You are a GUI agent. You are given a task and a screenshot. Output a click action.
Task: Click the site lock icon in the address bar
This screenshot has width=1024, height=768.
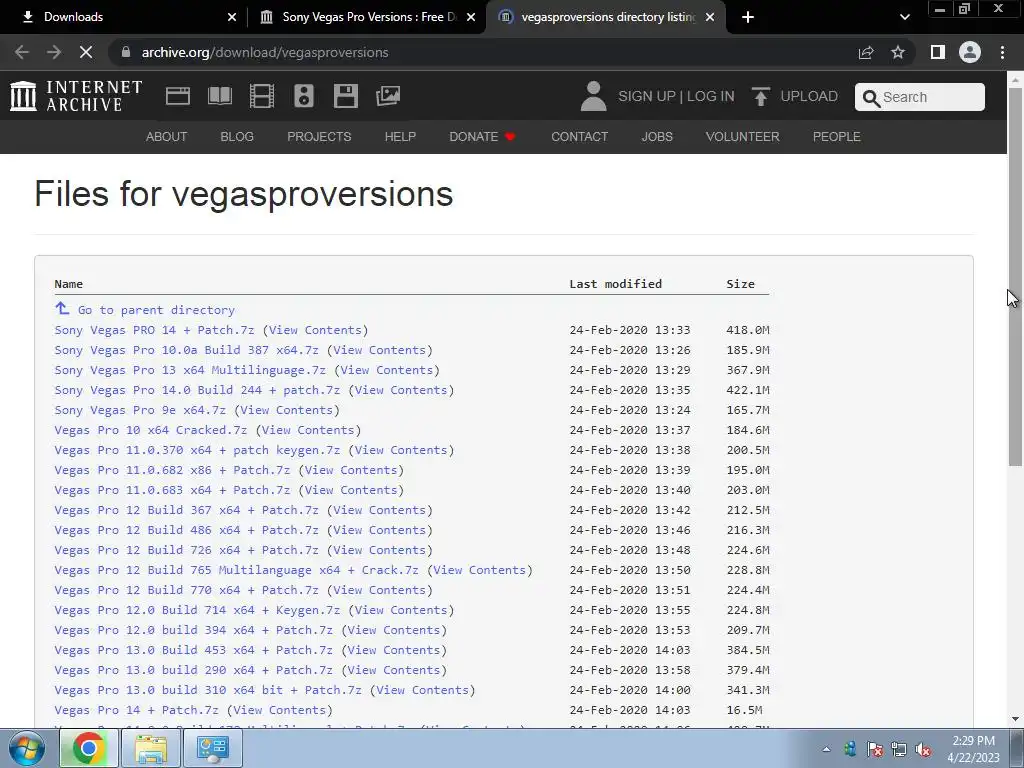126,52
